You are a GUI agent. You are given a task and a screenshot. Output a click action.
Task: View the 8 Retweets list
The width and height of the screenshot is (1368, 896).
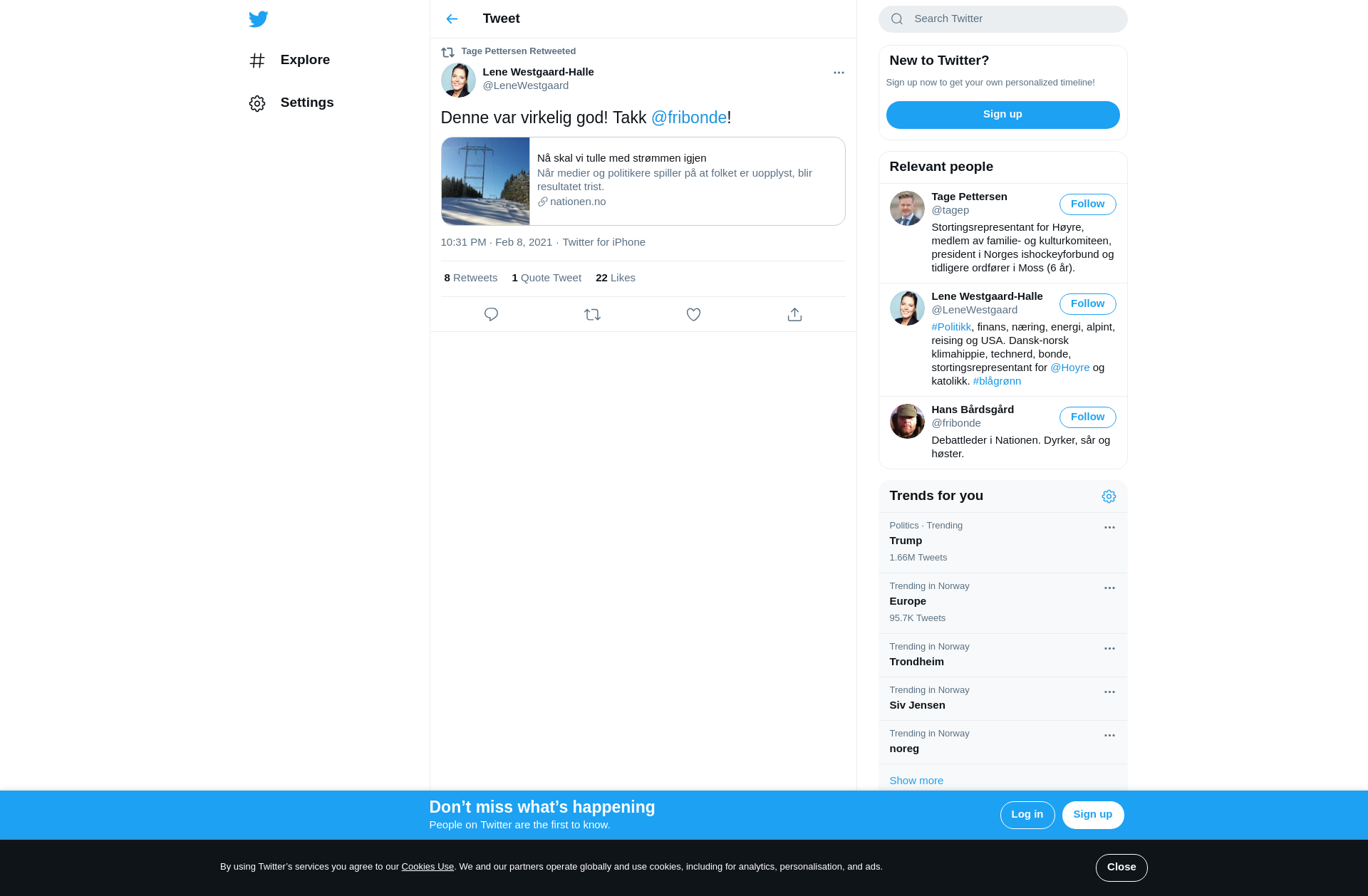tap(470, 278)
